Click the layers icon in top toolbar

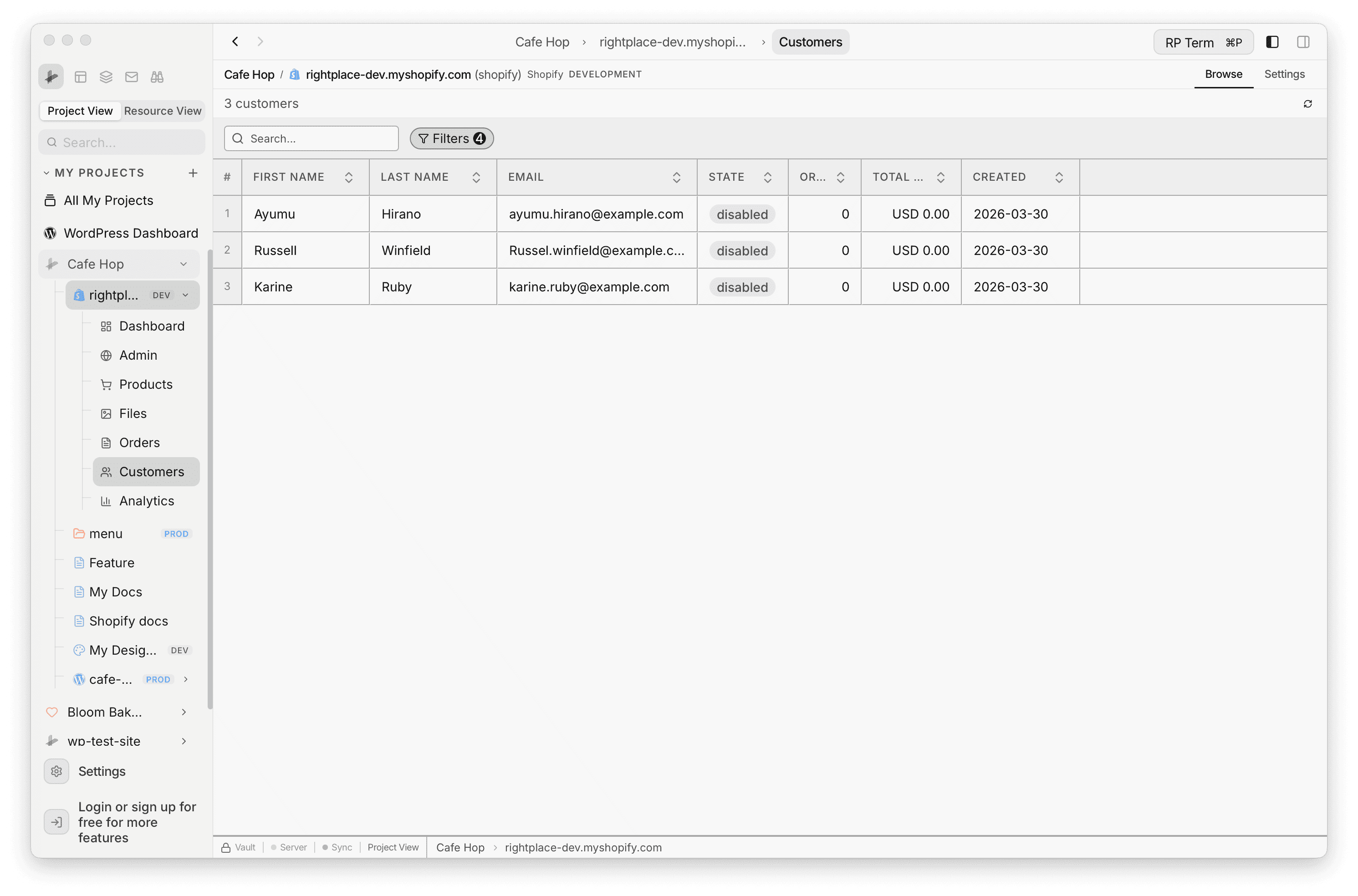(x=106, y=76)
